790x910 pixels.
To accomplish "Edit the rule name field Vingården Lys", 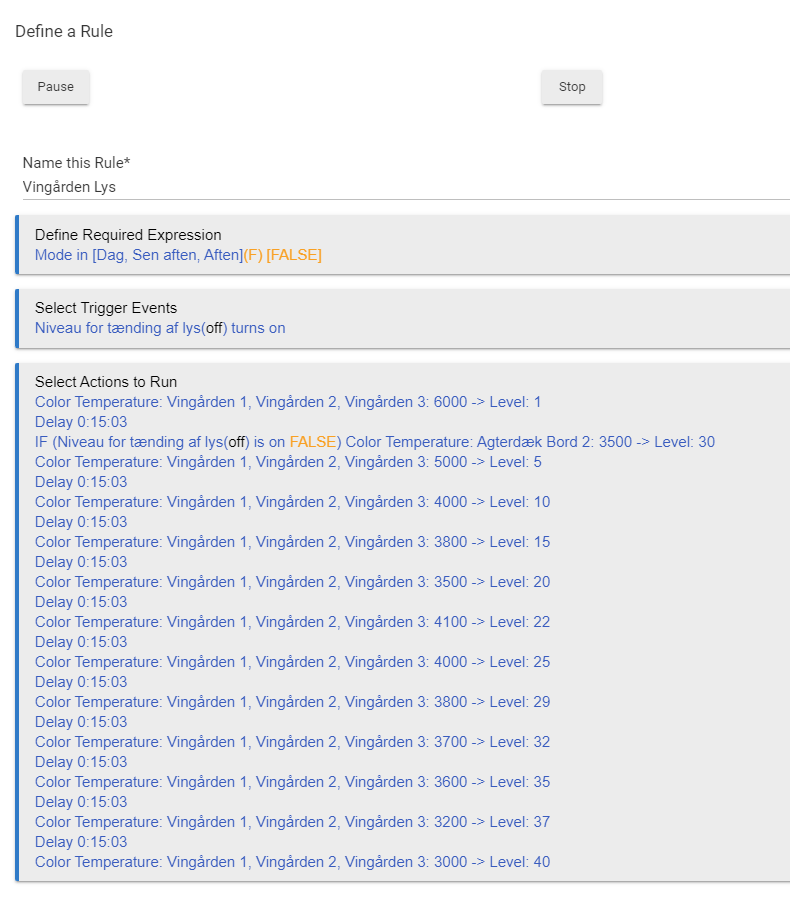I will pos(406,187).
